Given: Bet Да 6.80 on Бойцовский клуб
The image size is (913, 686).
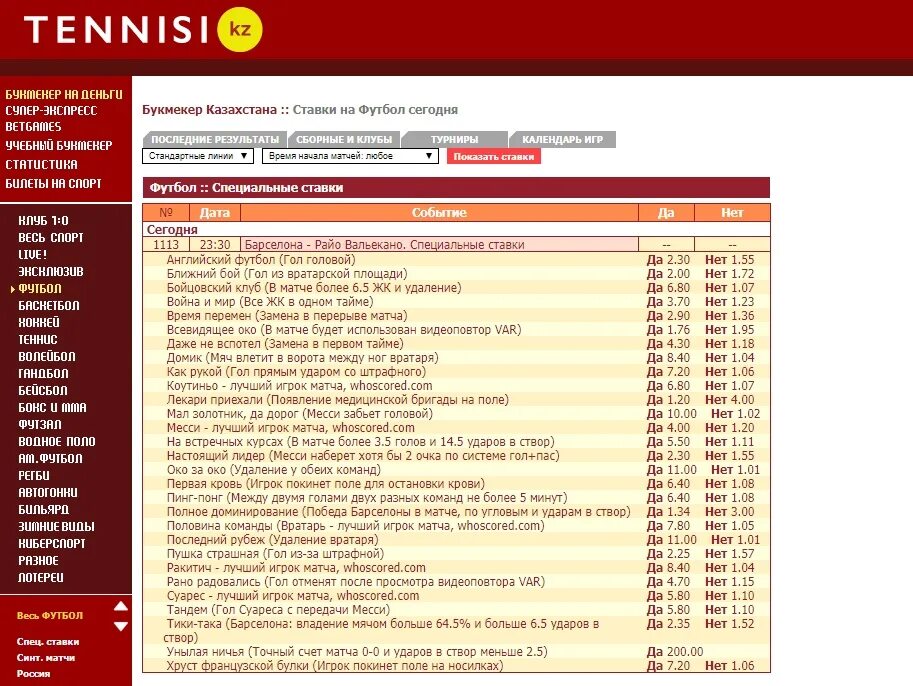Looking at the screenshot, I should pyautogui.click(x=668, y=288).
